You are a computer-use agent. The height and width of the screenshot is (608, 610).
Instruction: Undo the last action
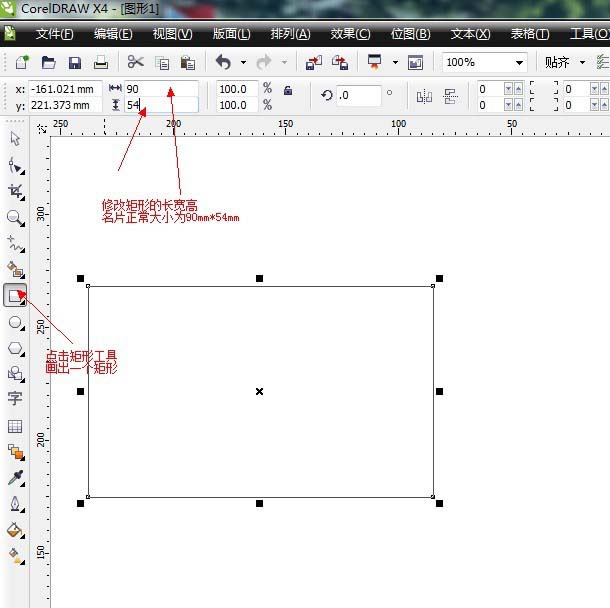[x=223, y=62]
